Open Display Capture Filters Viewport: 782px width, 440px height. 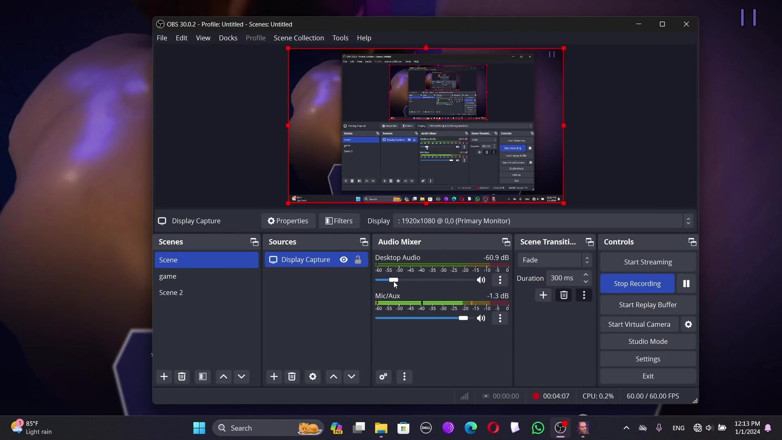coord(339,221)
